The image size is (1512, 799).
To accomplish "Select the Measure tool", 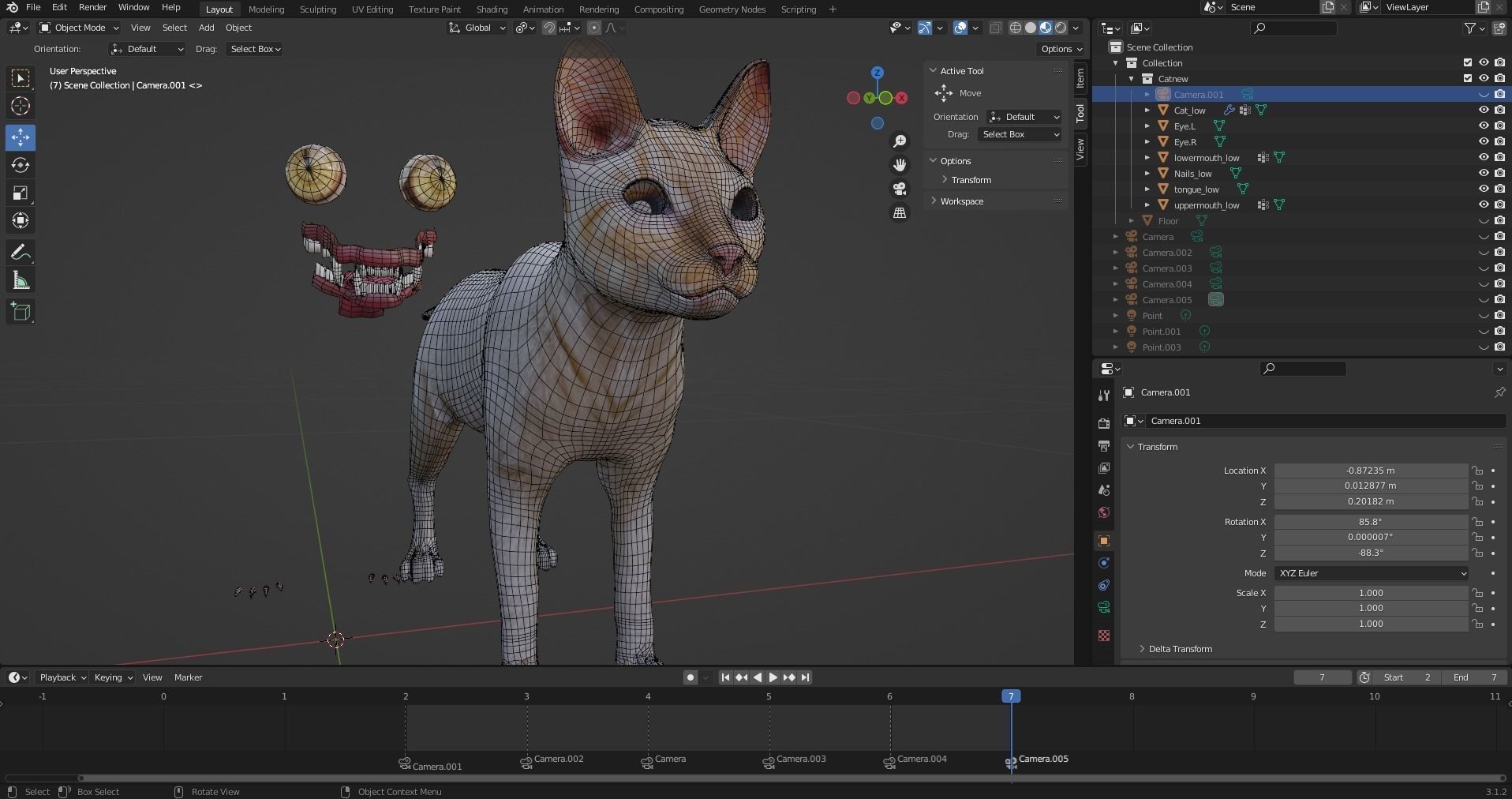I will pos(21,280).
